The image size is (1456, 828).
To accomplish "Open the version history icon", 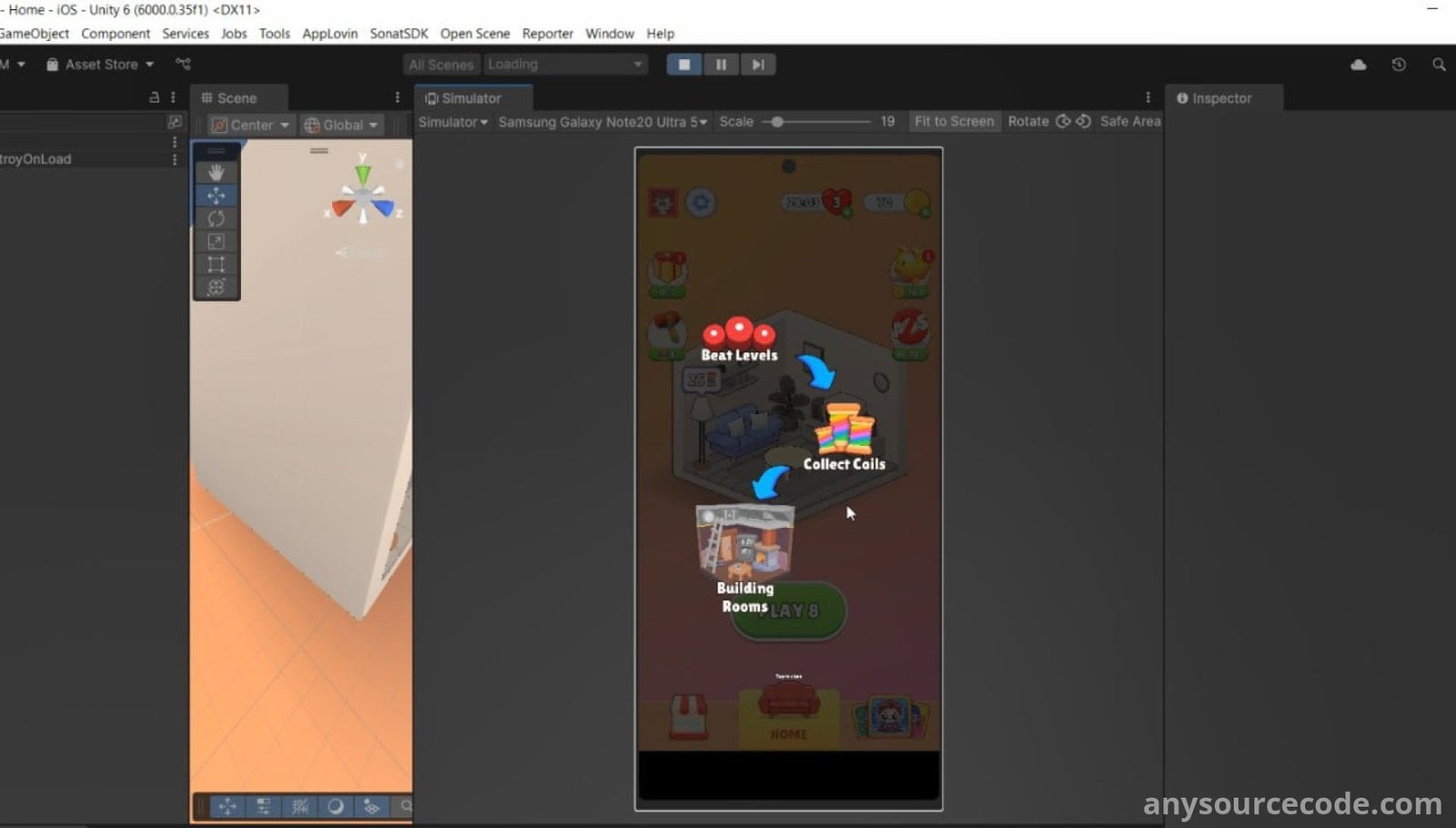I will pos(1399,65).
